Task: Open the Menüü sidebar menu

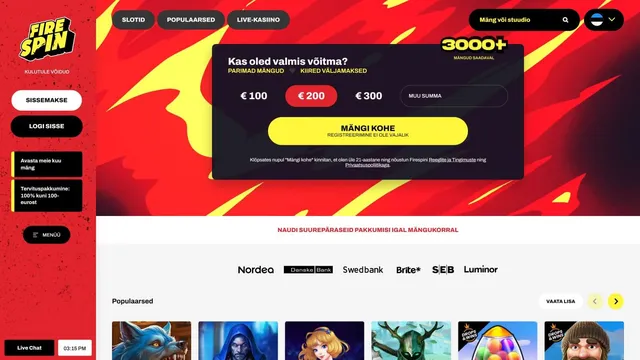Action: pyautogui.click(x=47, y=235)
